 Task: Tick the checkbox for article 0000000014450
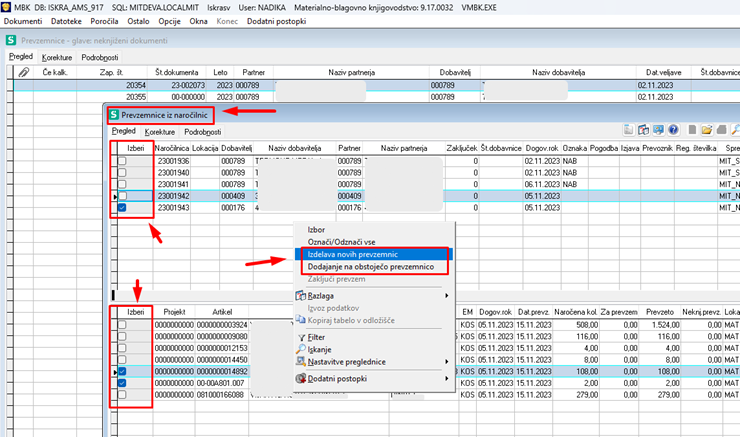coord(122,360)
